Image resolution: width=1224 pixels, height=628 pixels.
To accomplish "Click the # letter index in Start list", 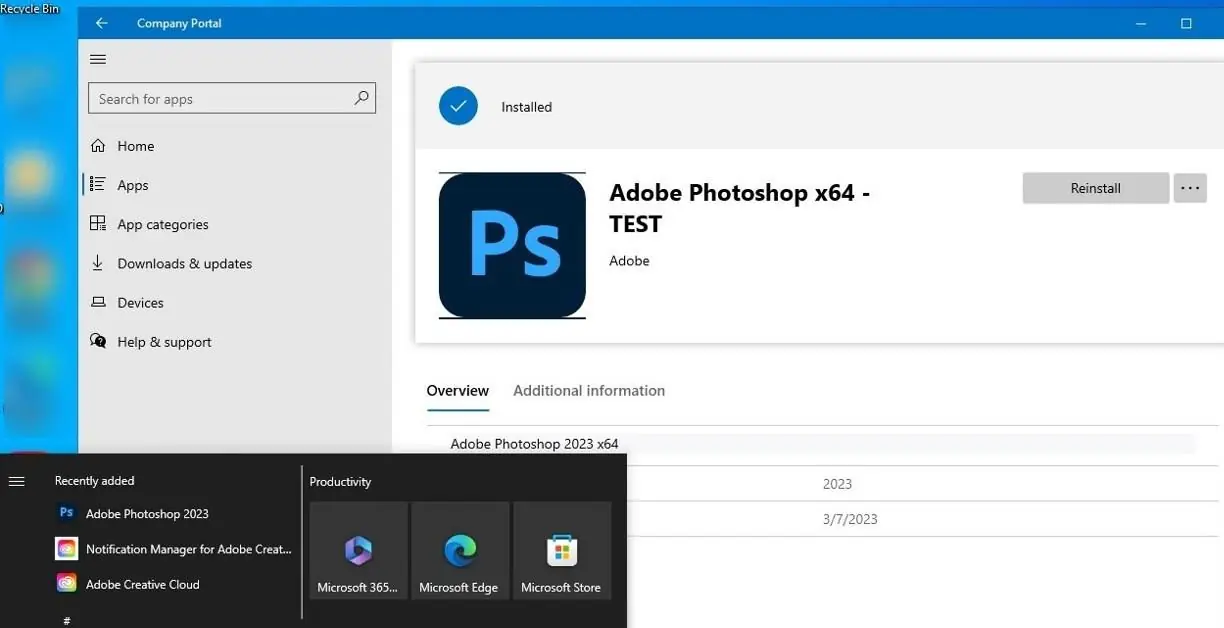I will pyautogui.click(x=67, y=620).
